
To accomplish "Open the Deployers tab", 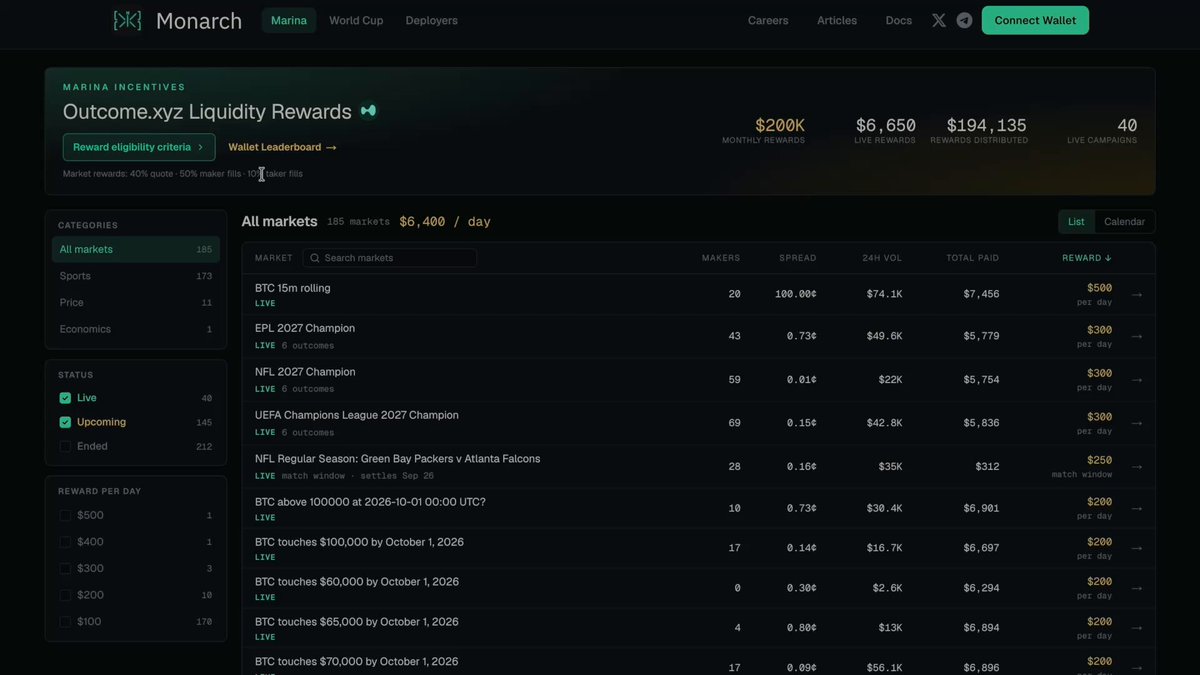I will [432, 20].
